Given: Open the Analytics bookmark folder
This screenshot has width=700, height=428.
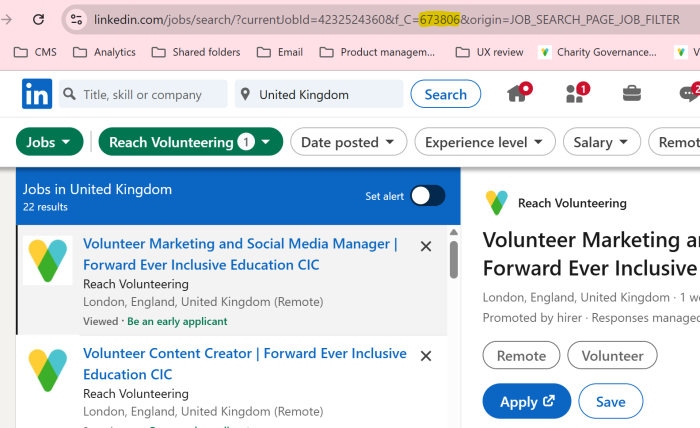Looking at the screenshot, I should pos(104,52).
